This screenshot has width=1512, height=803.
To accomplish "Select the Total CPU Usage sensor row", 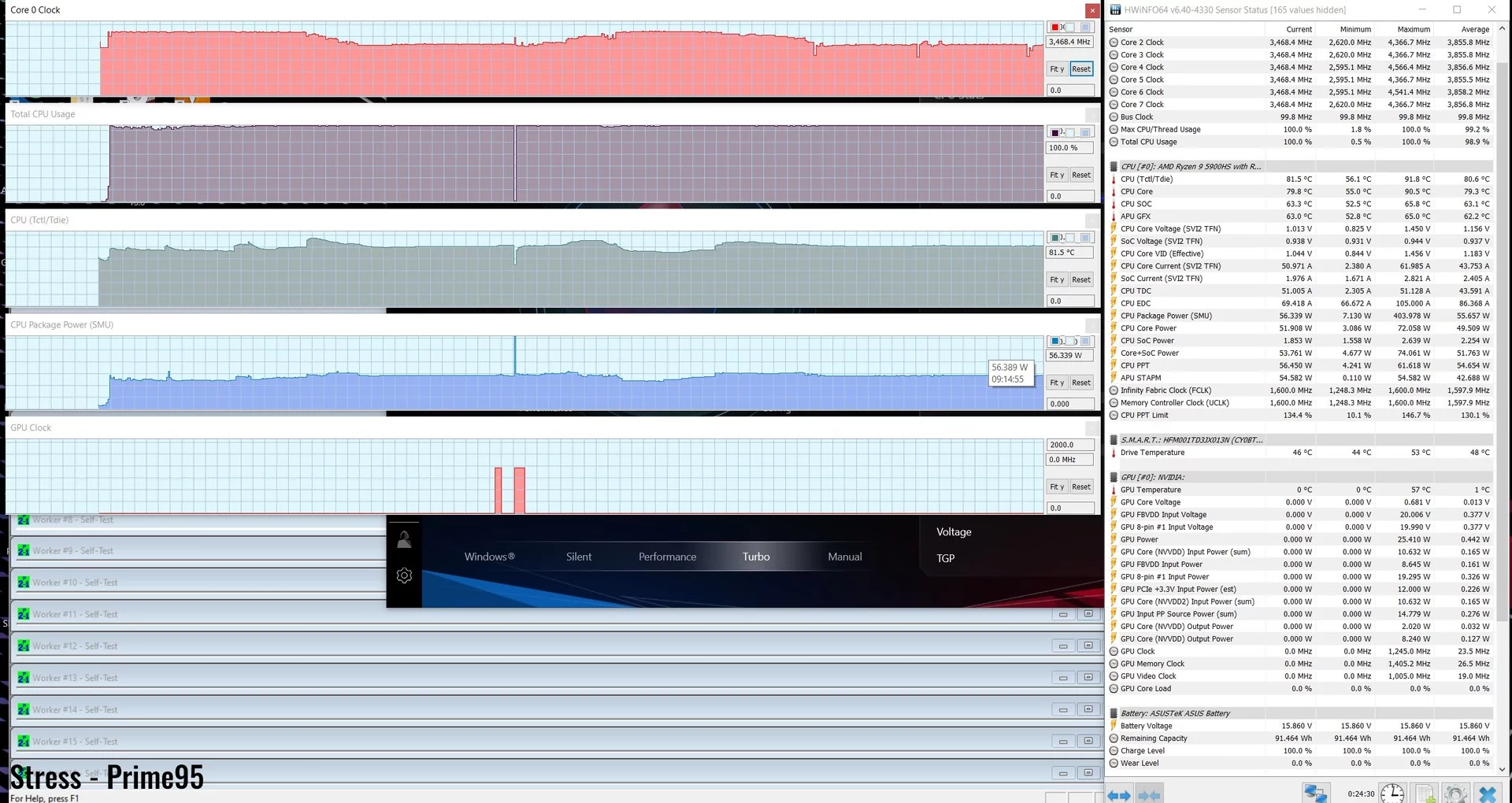I will (x=1300, y=142).
